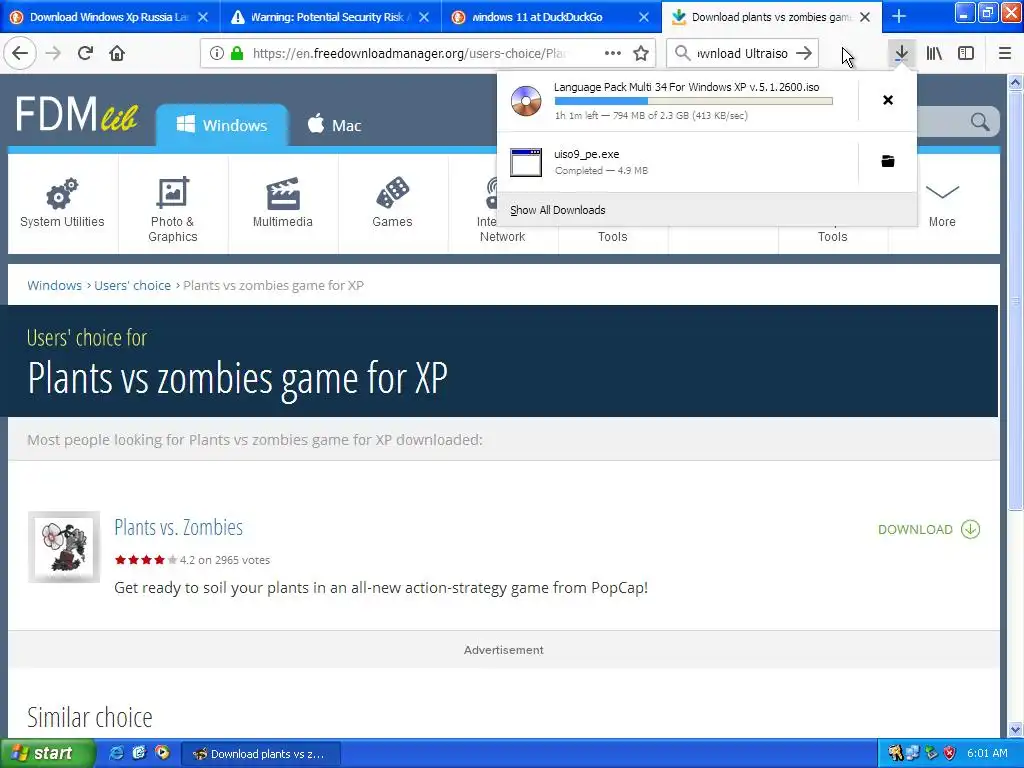Click the FDM site search magnifier
Screen dimensions: 1024x768
(980, 121)
